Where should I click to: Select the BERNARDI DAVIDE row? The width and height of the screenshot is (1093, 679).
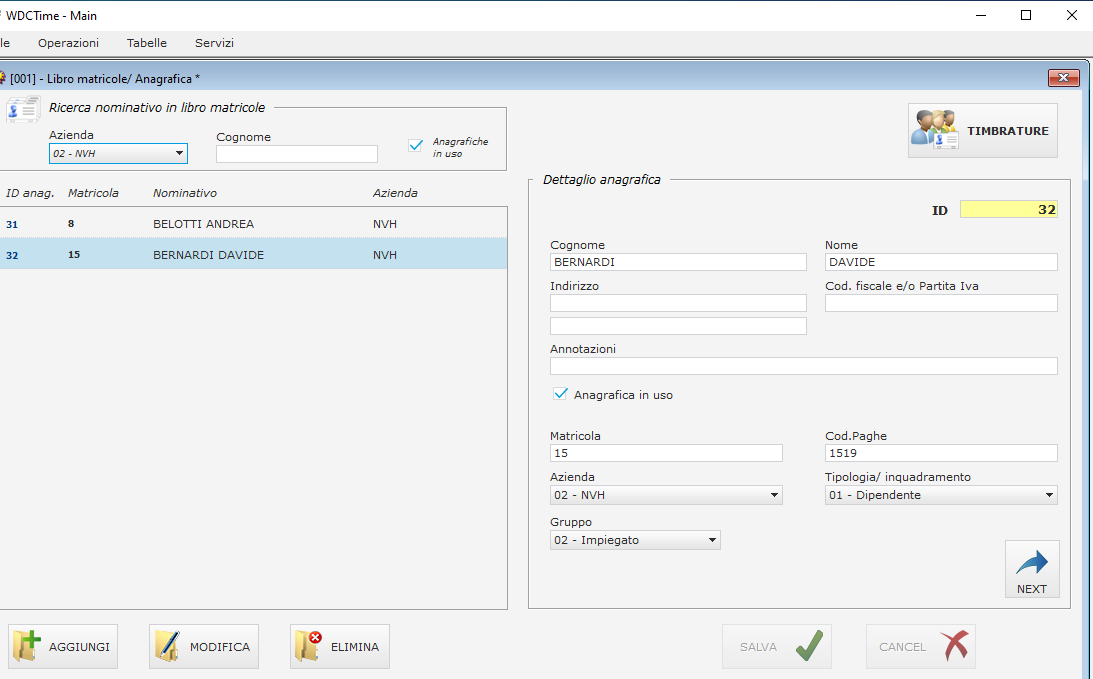(253, 254)
